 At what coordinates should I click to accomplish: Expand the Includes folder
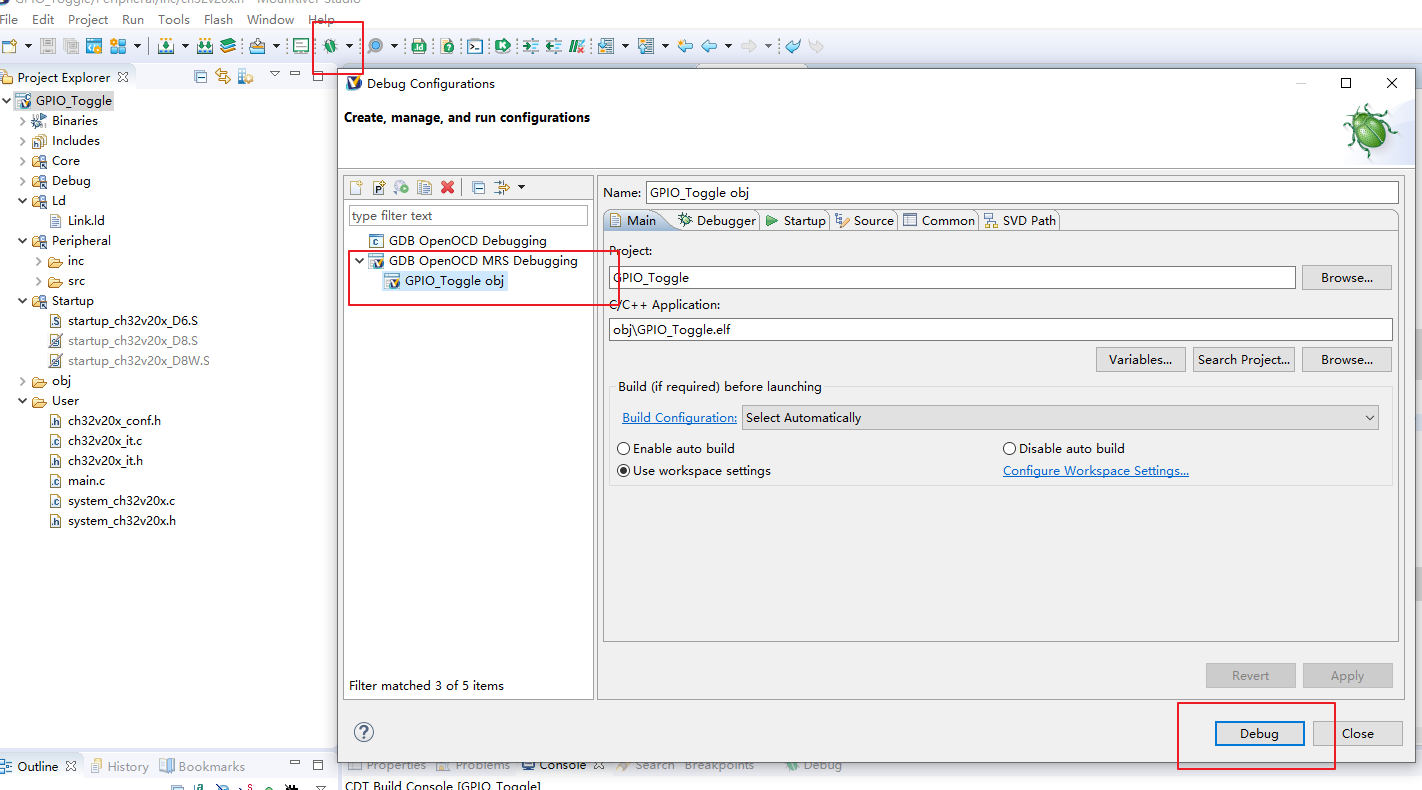[x=23, y=140]
